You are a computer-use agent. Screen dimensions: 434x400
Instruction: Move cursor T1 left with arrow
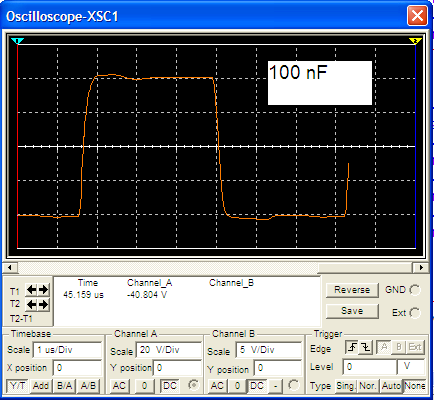point(31,290)
